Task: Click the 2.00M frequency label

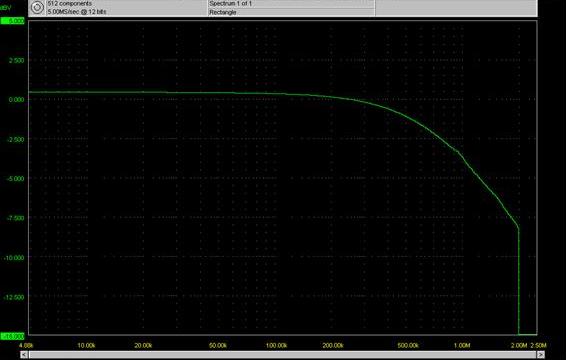Action: pos(519,346)
